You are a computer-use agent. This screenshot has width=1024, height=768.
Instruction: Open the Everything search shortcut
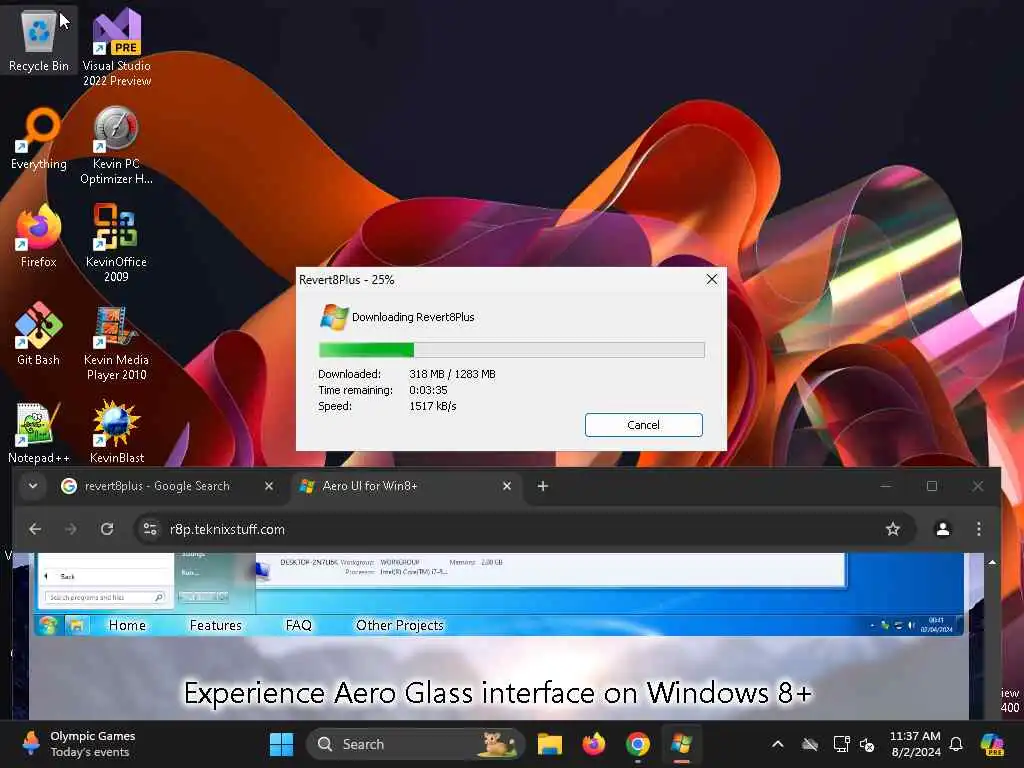[x=39, y=138]
